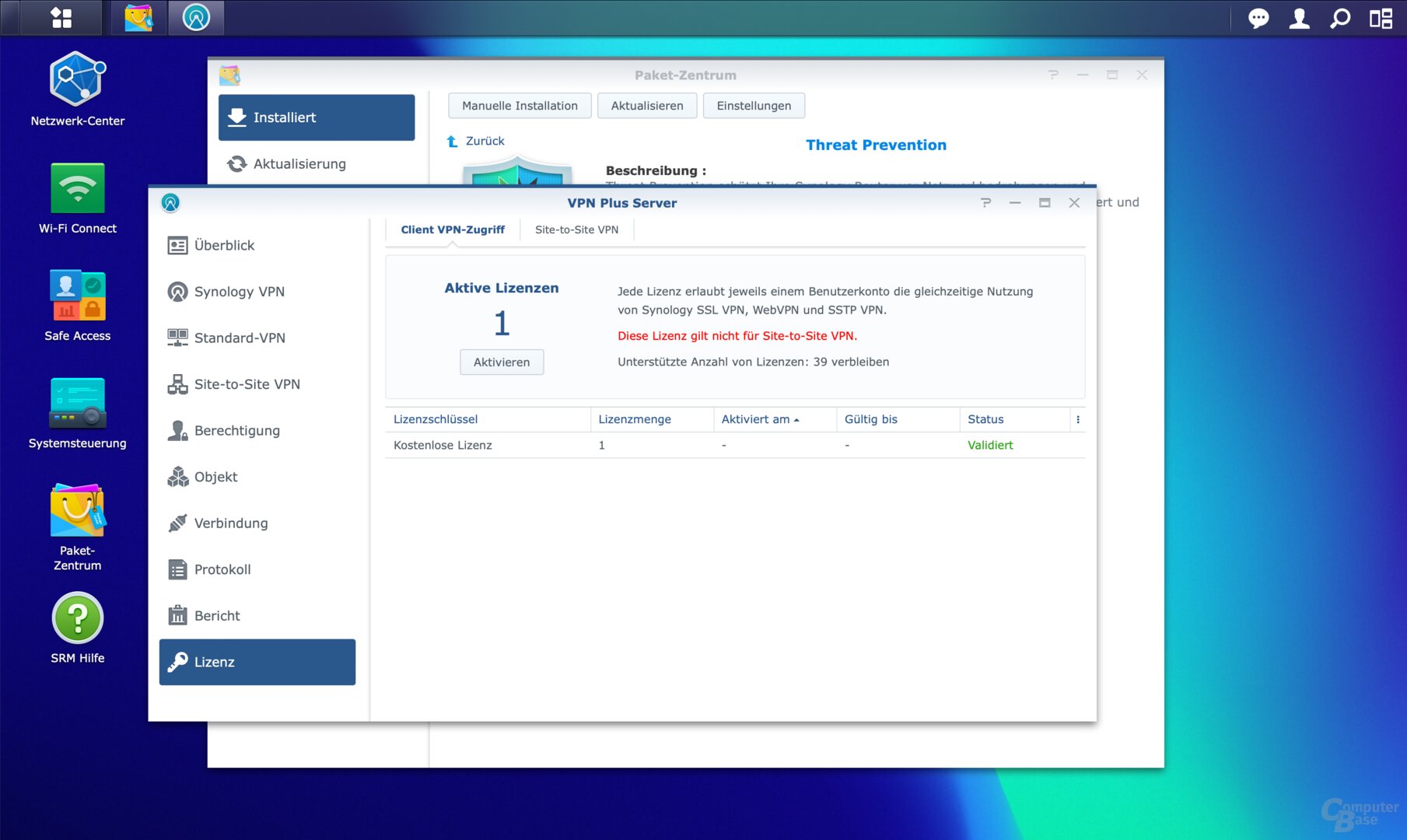Sort by Aktiviert am column
This screenshot has width=1407, height=840.
point(775,419)
